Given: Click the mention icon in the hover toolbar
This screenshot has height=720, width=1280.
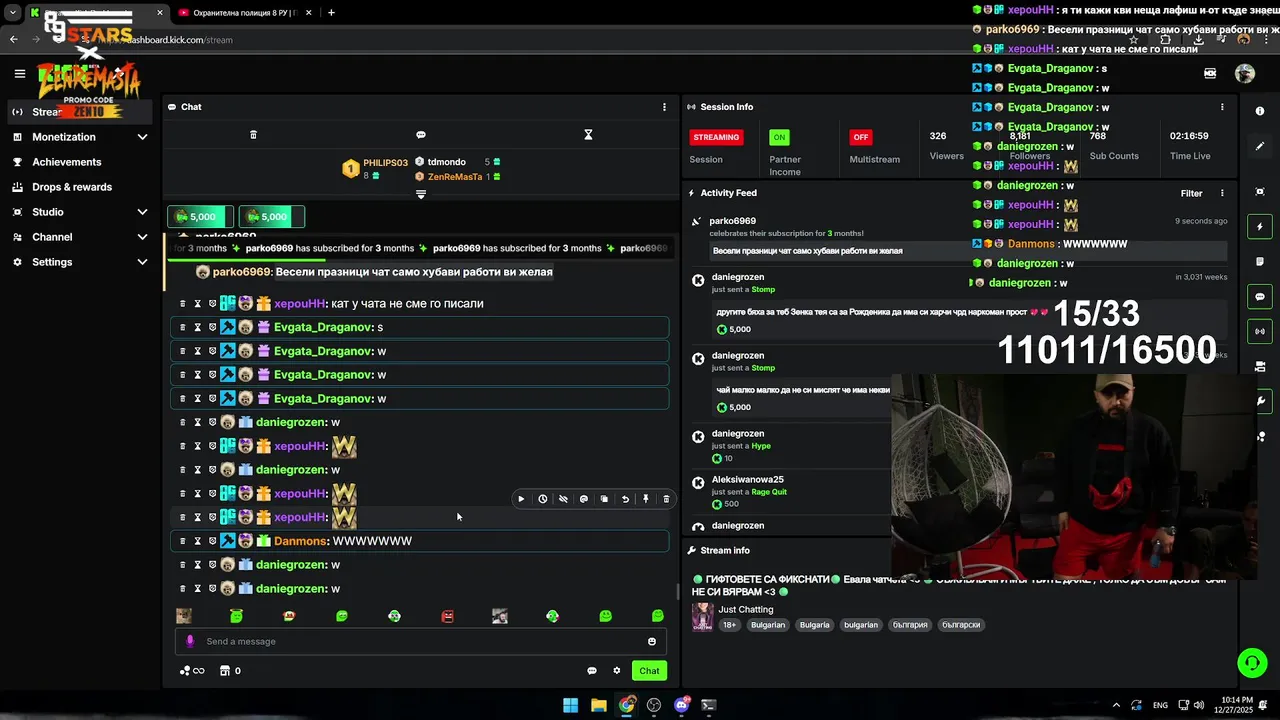Looking at the screenshot, I should pos(584,499).
